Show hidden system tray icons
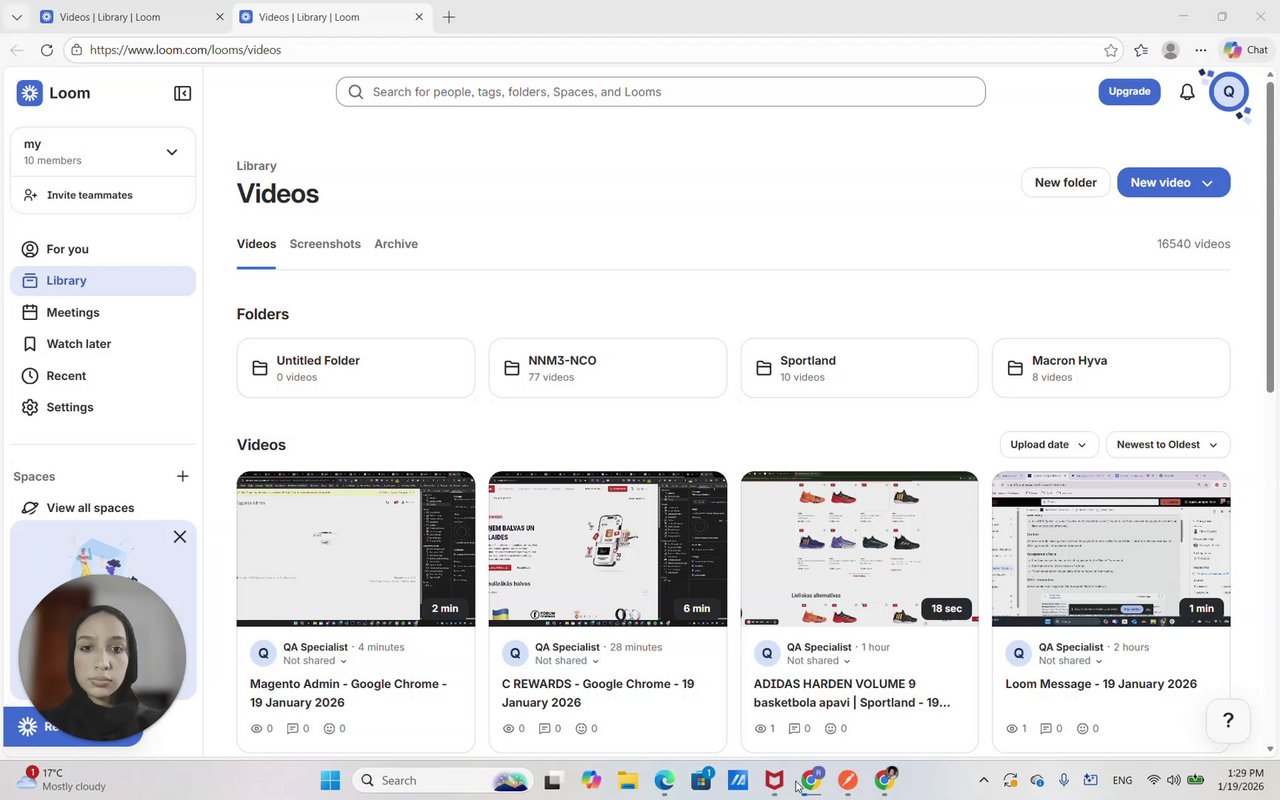 tap(983, 780)
